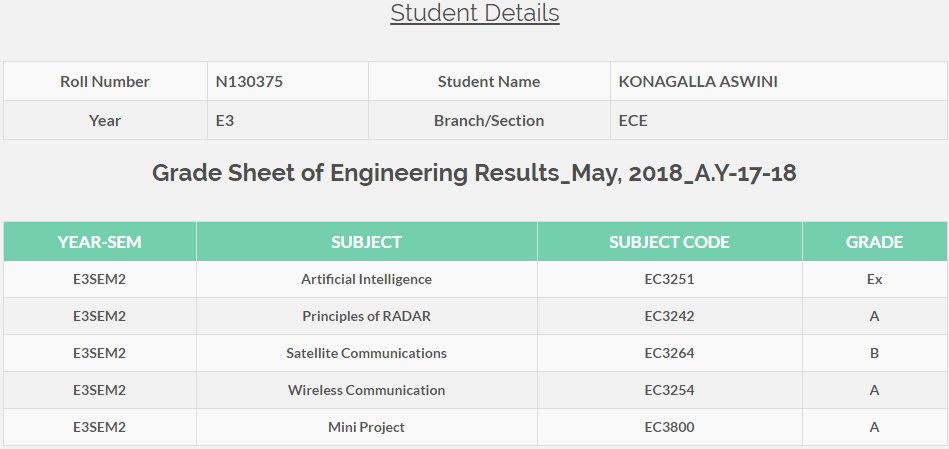Select Satellite Communications subject cell
The image size is (949, 449).
(x=366, y=353)
